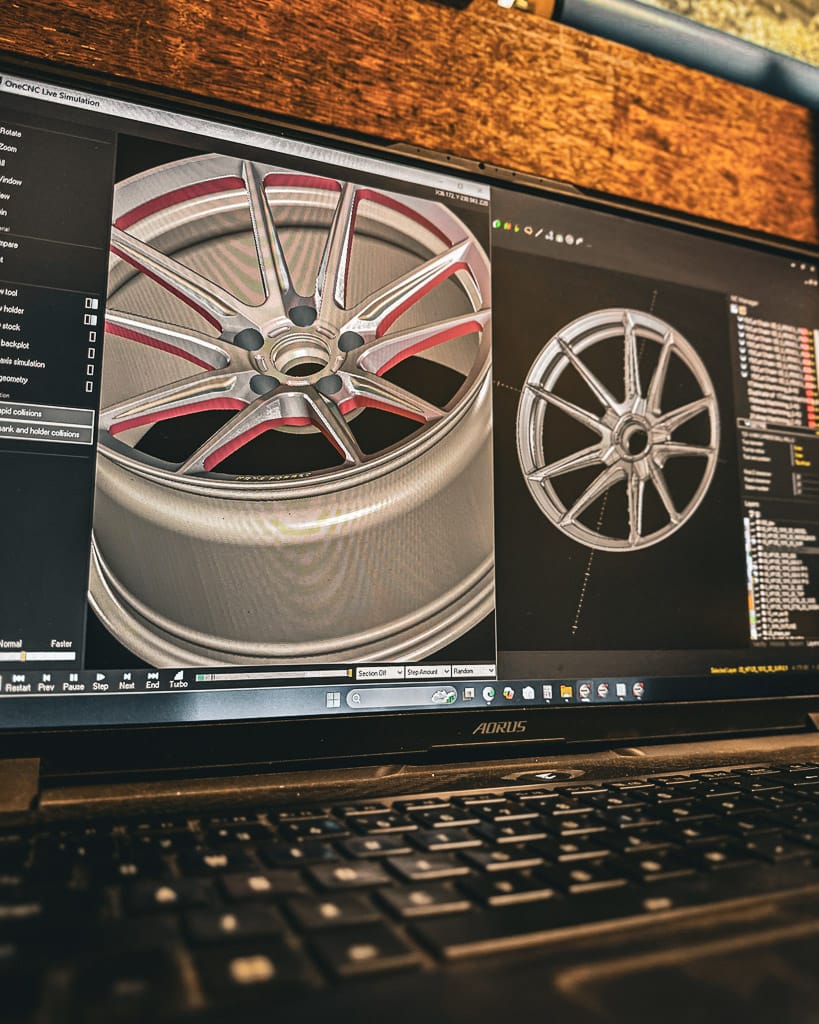
Task: Select the Rotate view option
Action: click(x=10, y=132)
